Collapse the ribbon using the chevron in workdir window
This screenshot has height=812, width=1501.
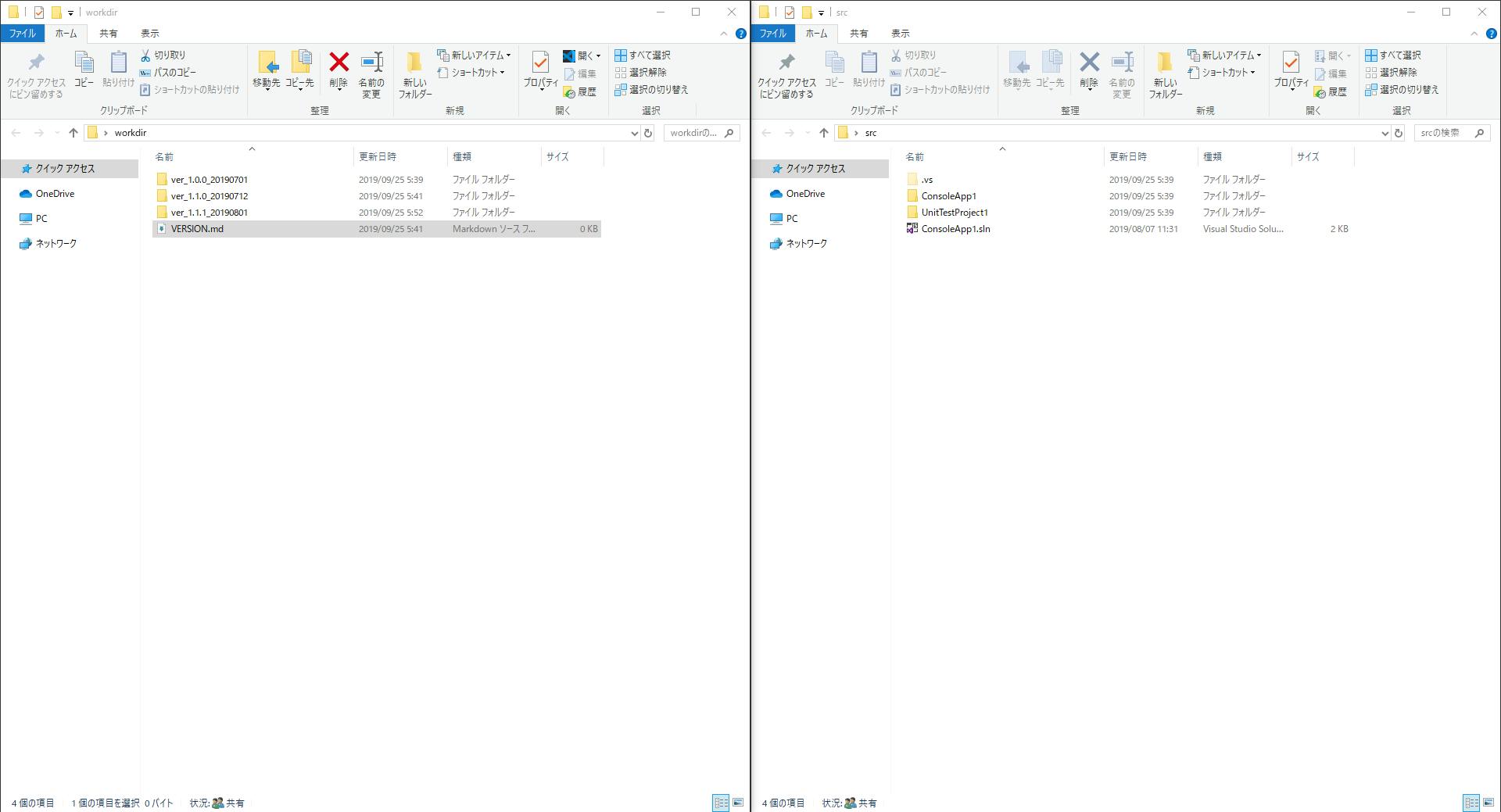(724, 34)
